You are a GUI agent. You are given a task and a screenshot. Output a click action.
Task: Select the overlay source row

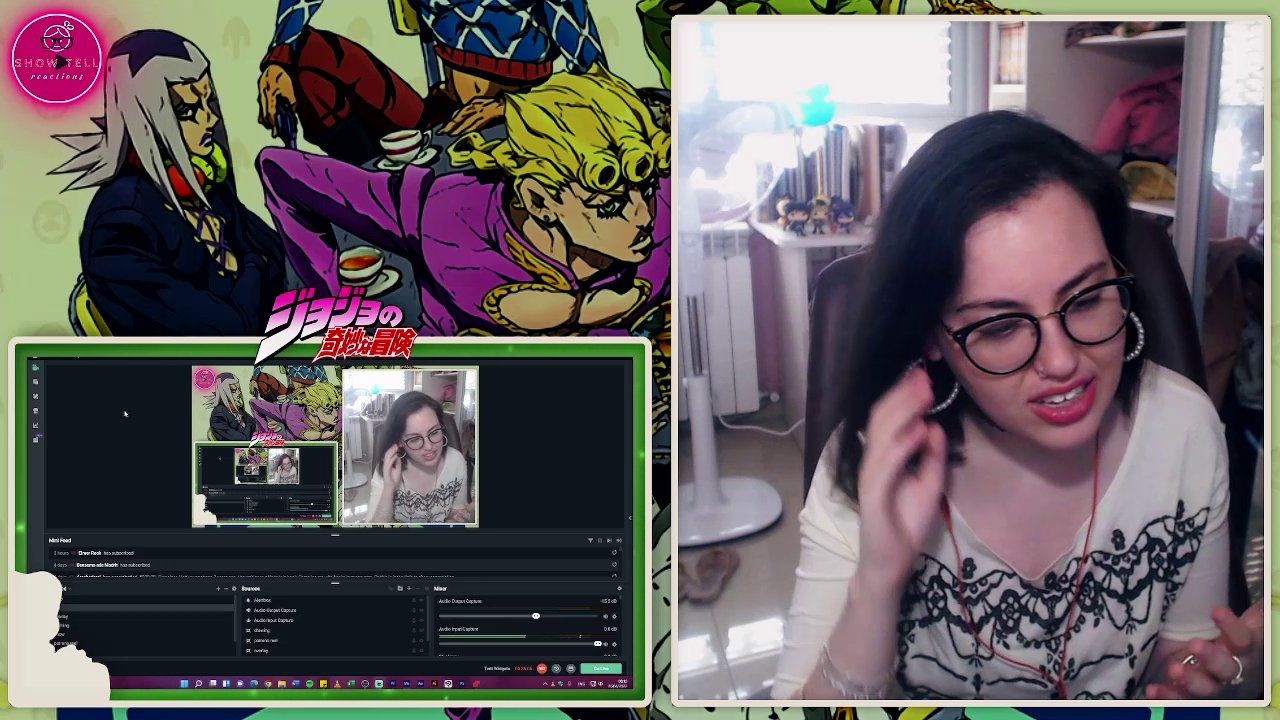click(x=334, y=650)
